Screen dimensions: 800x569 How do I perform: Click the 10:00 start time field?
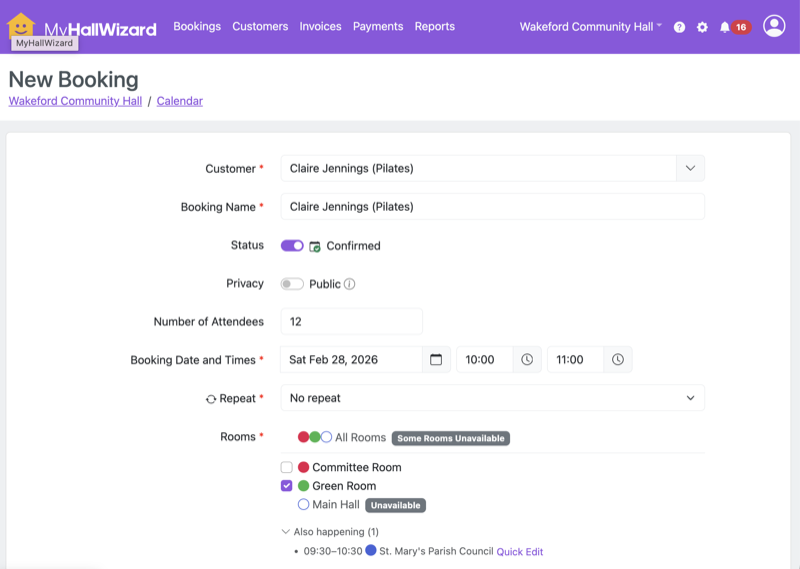pos(485,359)
